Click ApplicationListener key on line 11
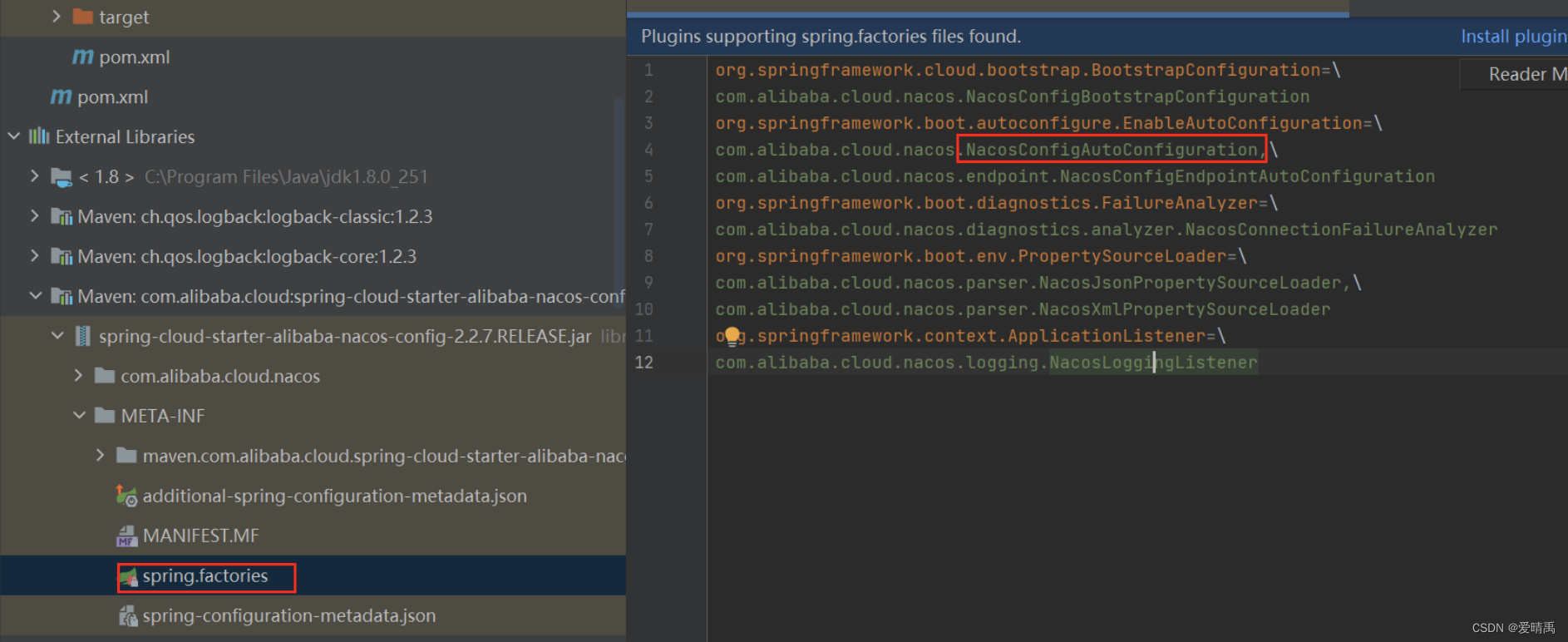Viewport: 1568px width, 642px height. [1107, 336]
